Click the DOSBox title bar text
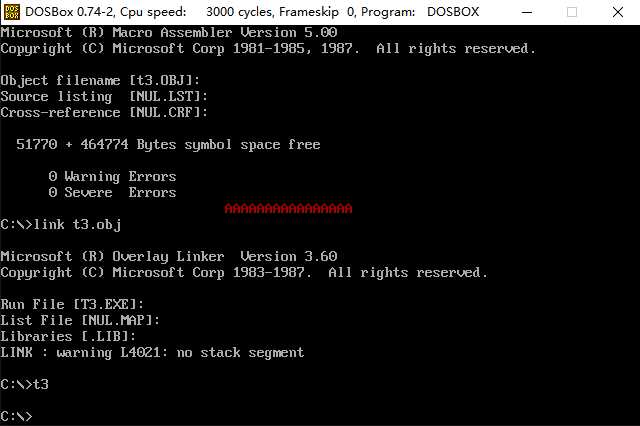 [252, 12]
